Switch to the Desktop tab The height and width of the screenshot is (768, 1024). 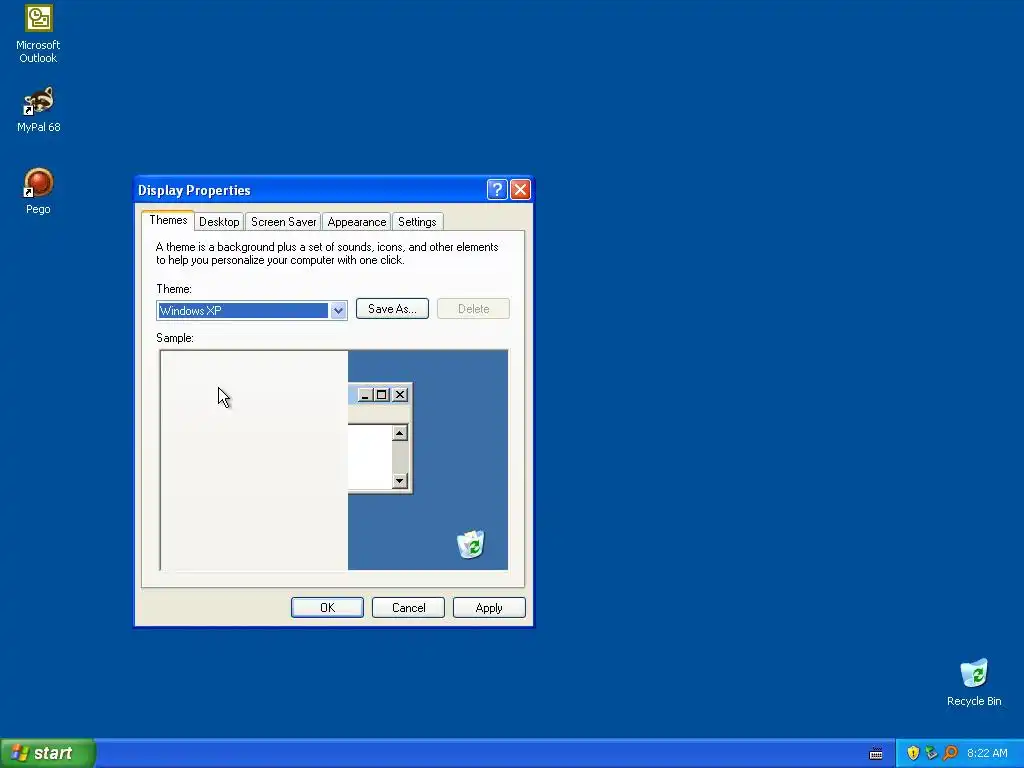219,222
